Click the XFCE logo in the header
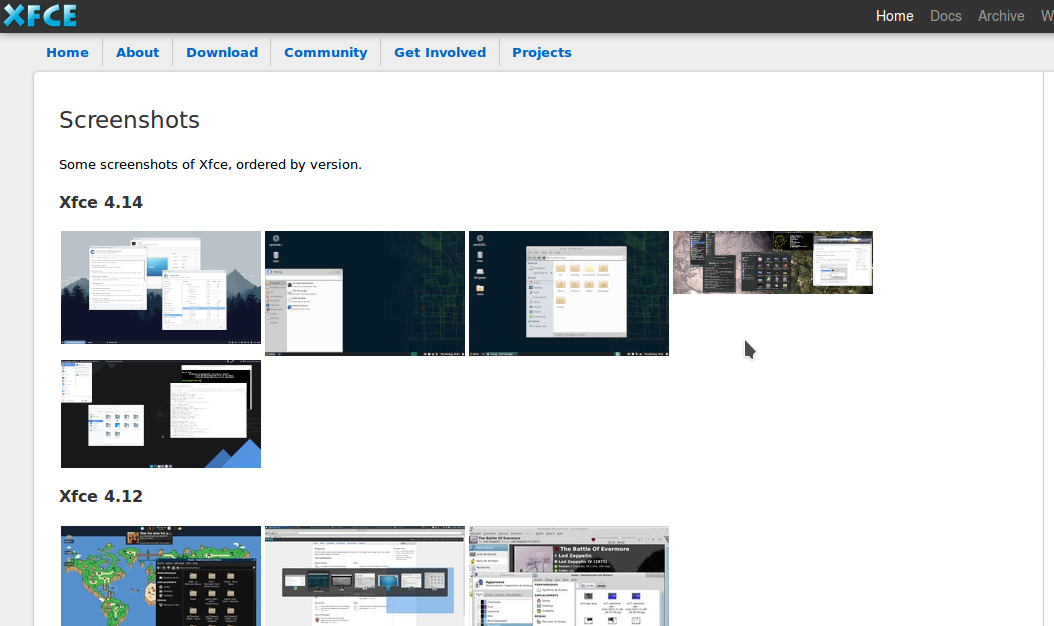The image size is (1054, 626). pos(40,15)
